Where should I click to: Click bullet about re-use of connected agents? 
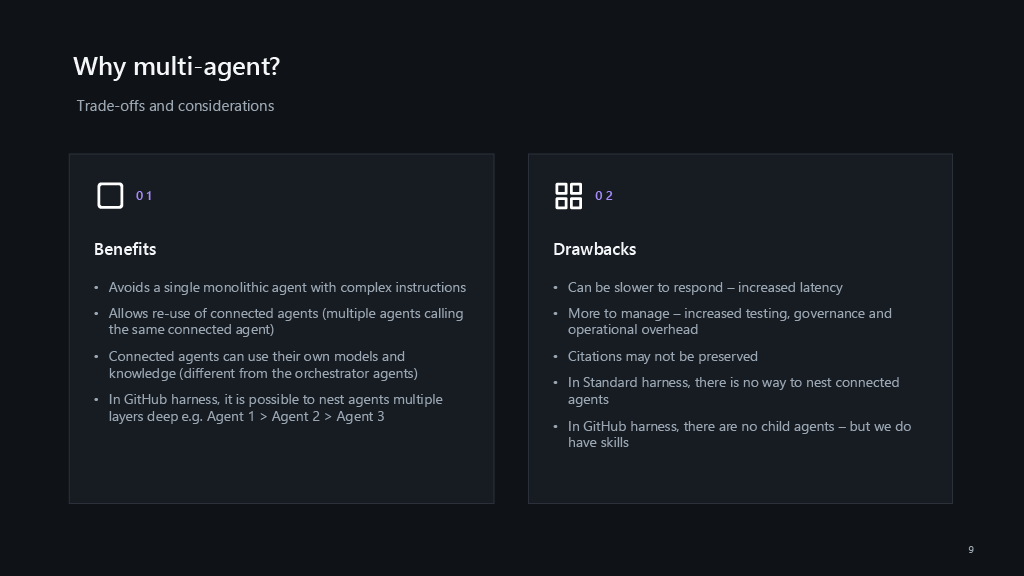coord(286,321)
